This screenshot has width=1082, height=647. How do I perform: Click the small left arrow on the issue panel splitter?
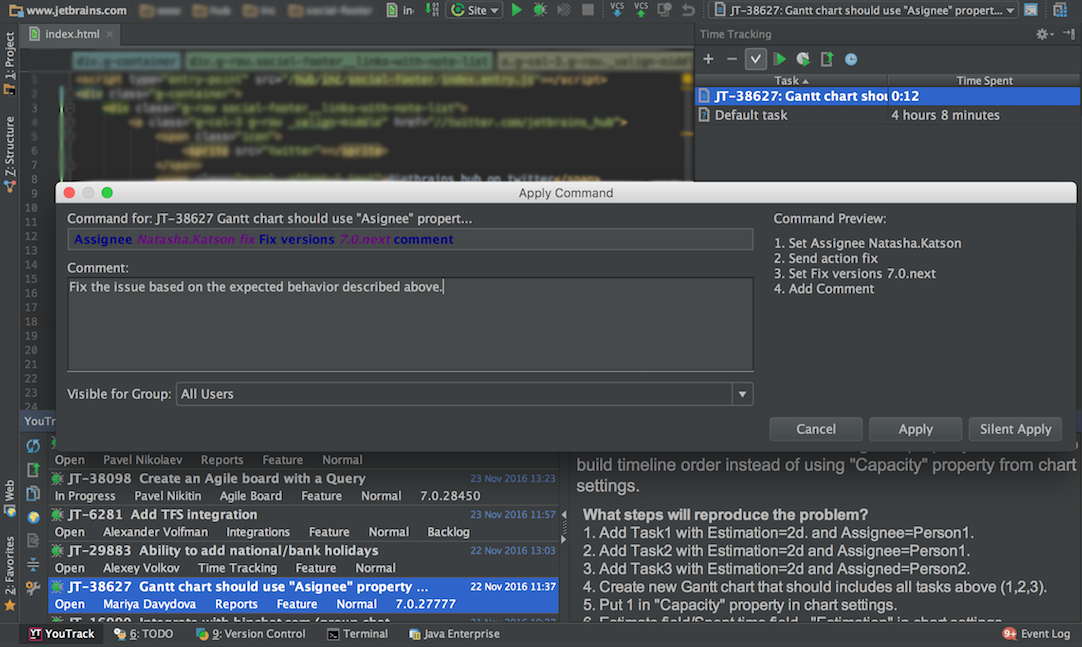(x=564, y=515)
